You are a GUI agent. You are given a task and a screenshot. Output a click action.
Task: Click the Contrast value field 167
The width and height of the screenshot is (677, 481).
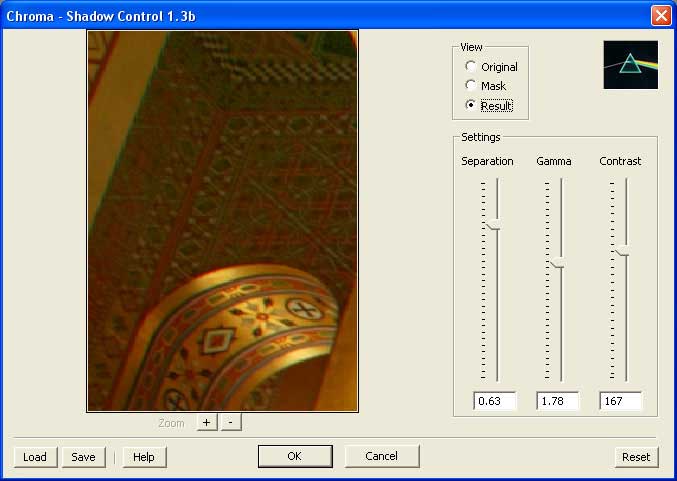[620, 401]
